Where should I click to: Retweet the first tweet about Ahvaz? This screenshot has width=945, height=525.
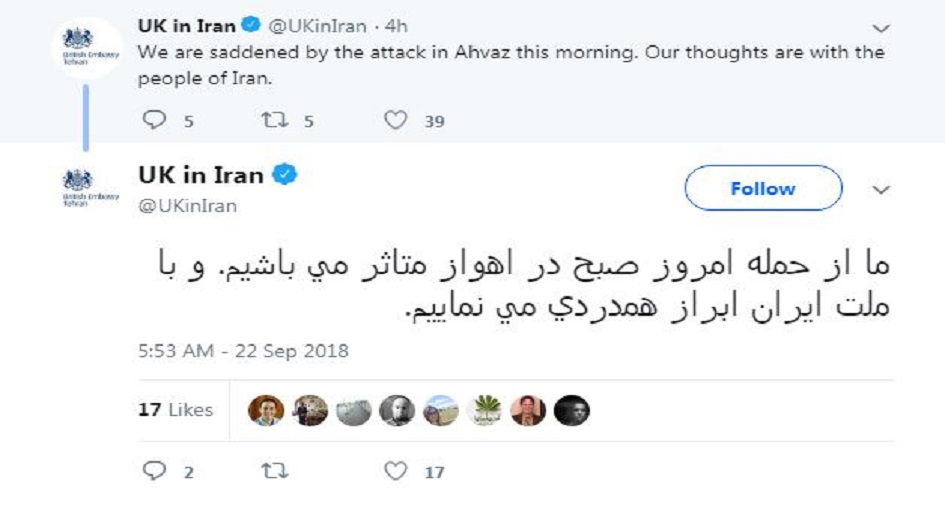pyautogui.click(x=272, y=121)
